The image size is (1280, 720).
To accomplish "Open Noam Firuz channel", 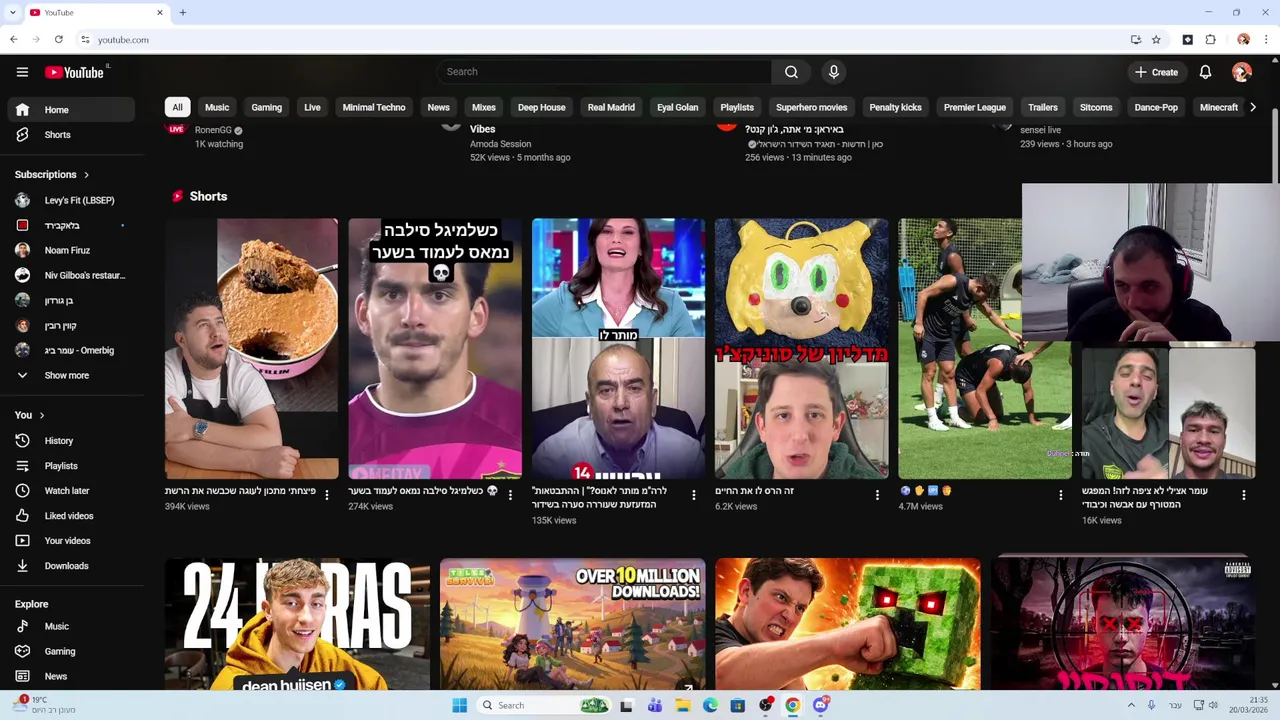I will (x=69, y=250).
